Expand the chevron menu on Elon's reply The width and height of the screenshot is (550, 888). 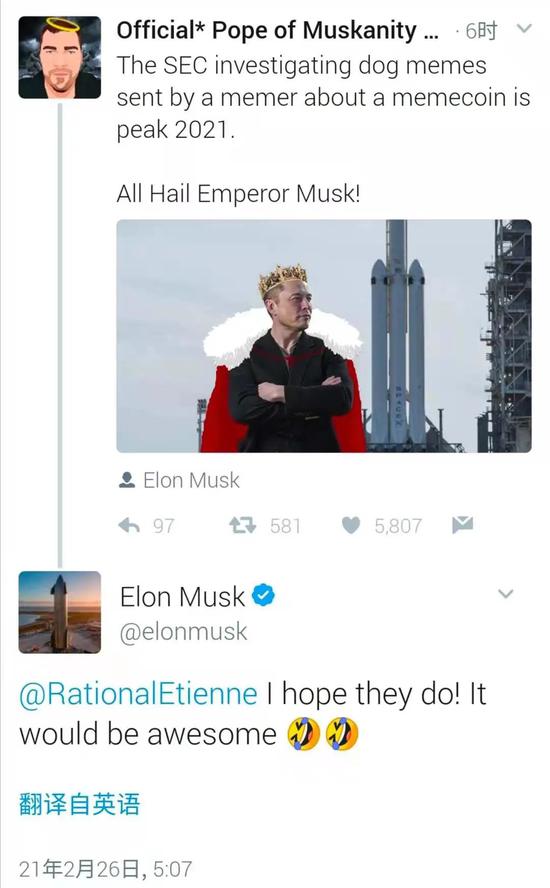click(x=505, y=594)
